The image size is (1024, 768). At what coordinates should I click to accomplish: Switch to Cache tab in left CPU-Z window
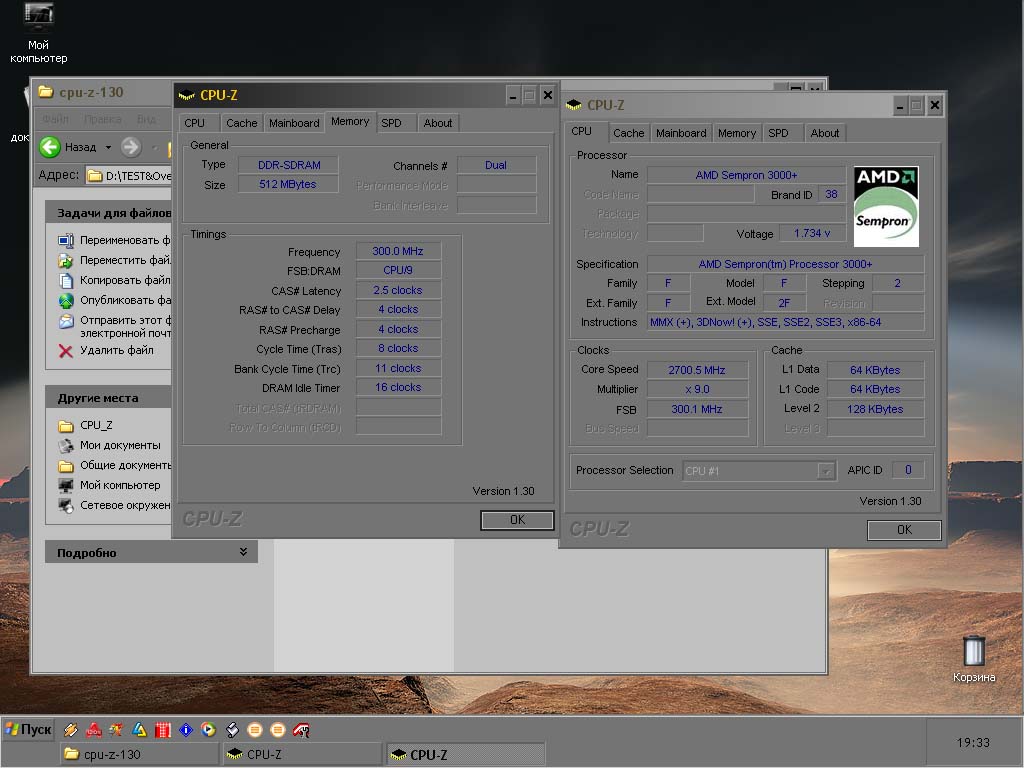242,123
